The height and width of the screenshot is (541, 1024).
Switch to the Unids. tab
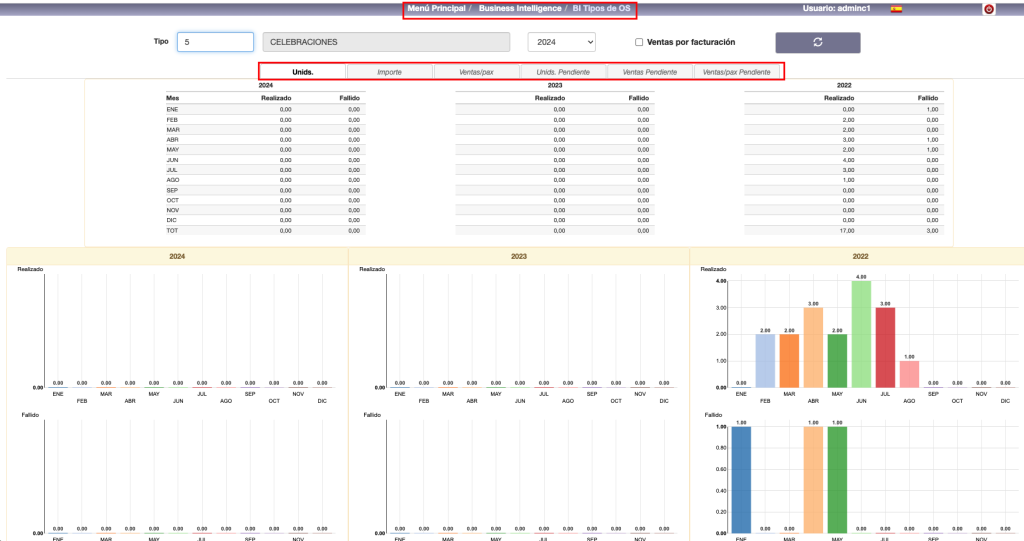coord(302,72)
